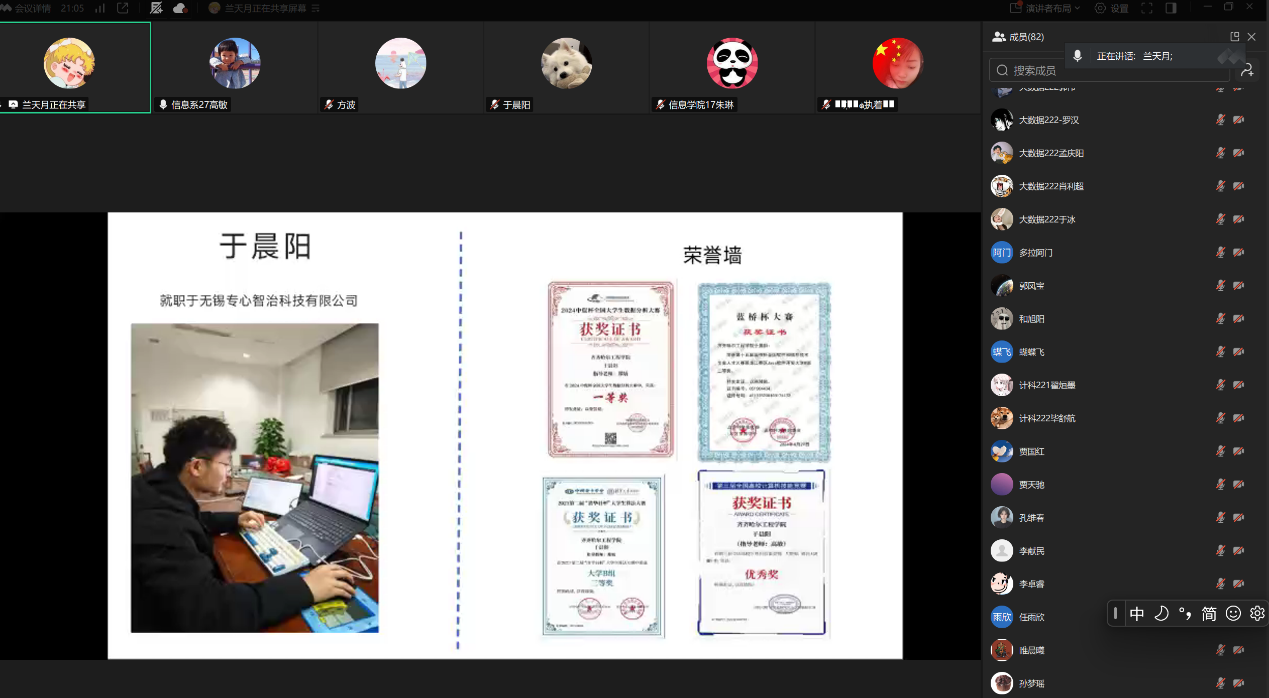The height and width of the screenshot is (698, 1269).
Task: Expand the list icon next to 兰天月正在共享屏幕
Action: (x=316, y=8)
